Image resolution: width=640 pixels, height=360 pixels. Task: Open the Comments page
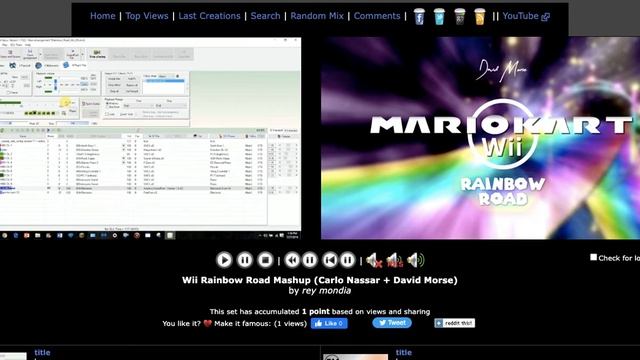(x=377, y=16)
